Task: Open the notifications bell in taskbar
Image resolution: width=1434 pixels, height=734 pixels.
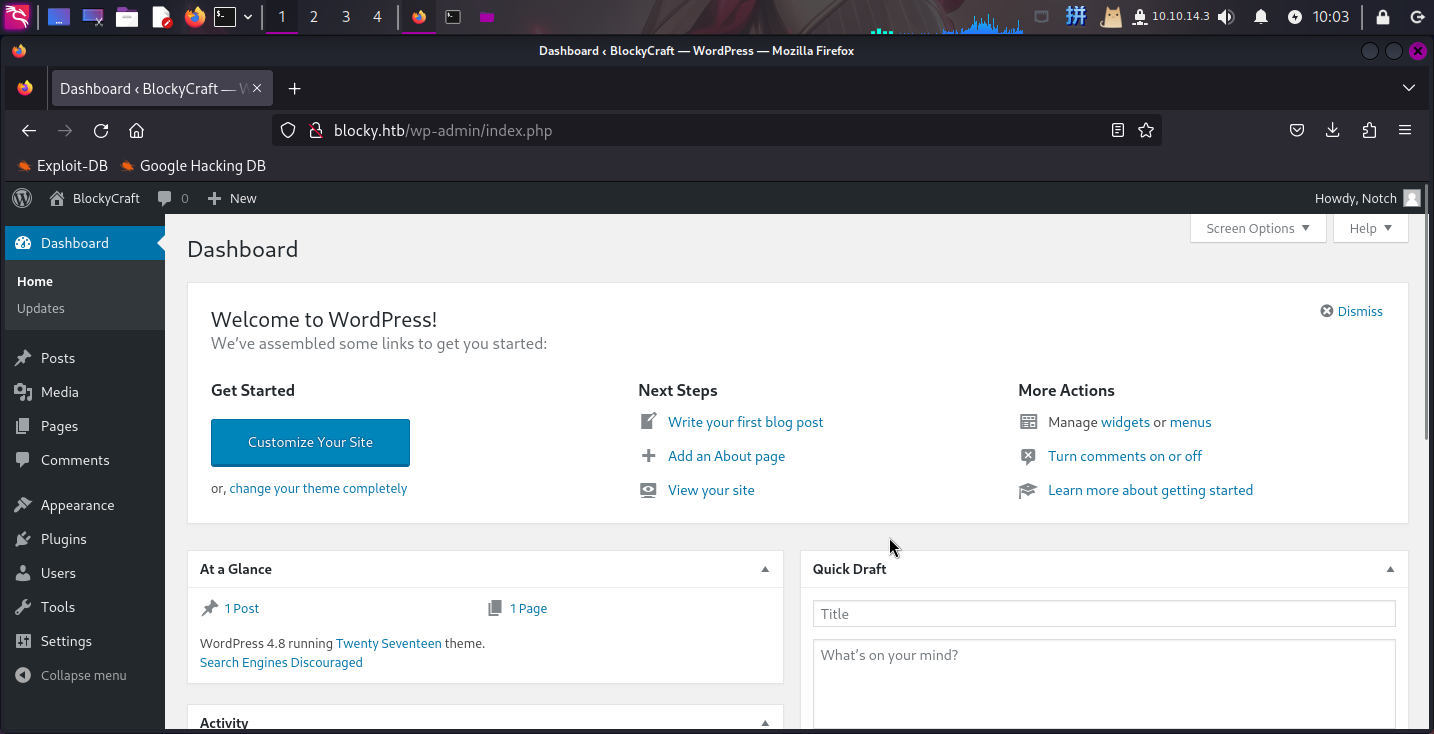Action: [x=1261, y=17]
